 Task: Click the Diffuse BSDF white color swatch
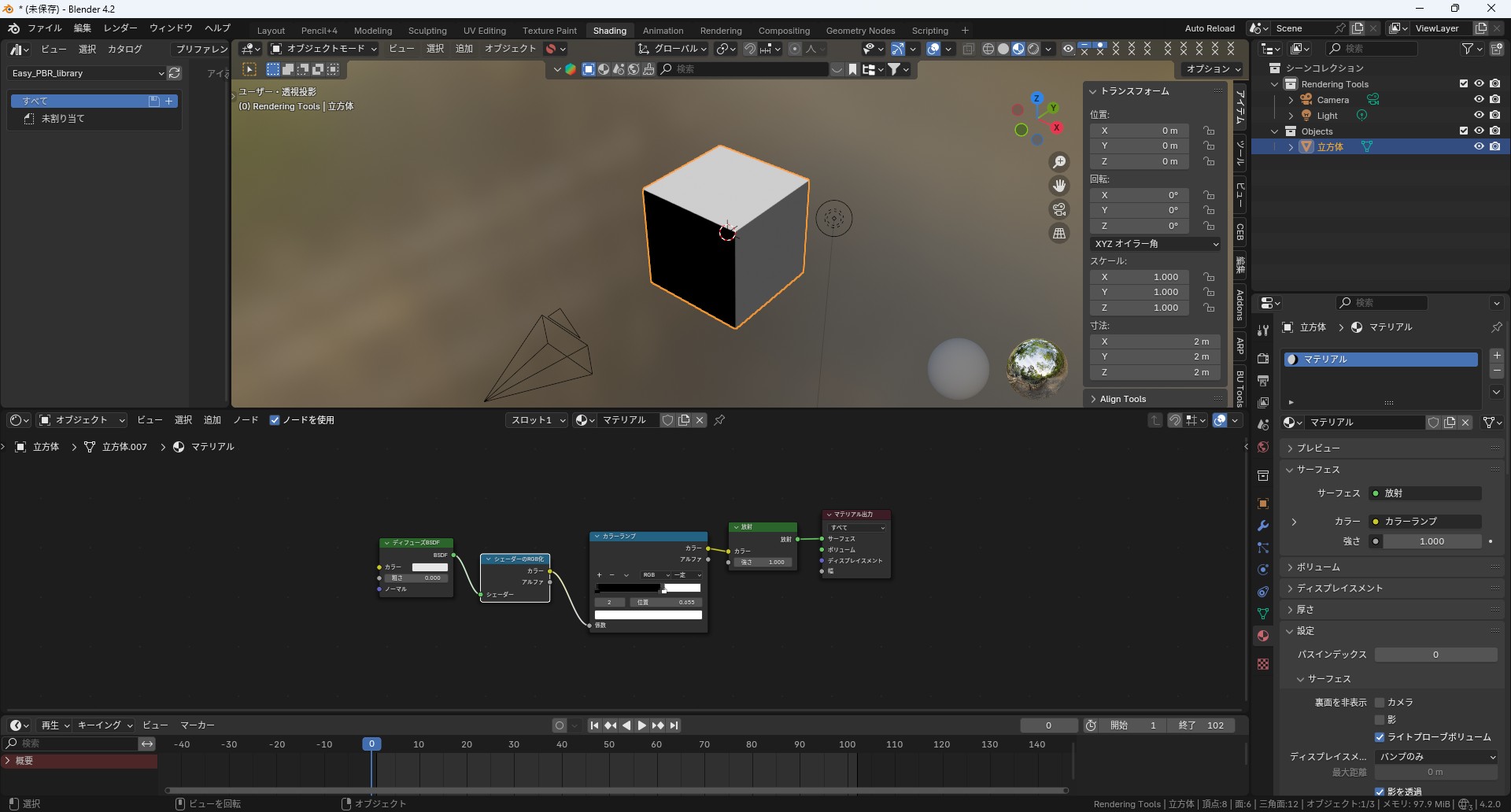(x=430, y=567)
